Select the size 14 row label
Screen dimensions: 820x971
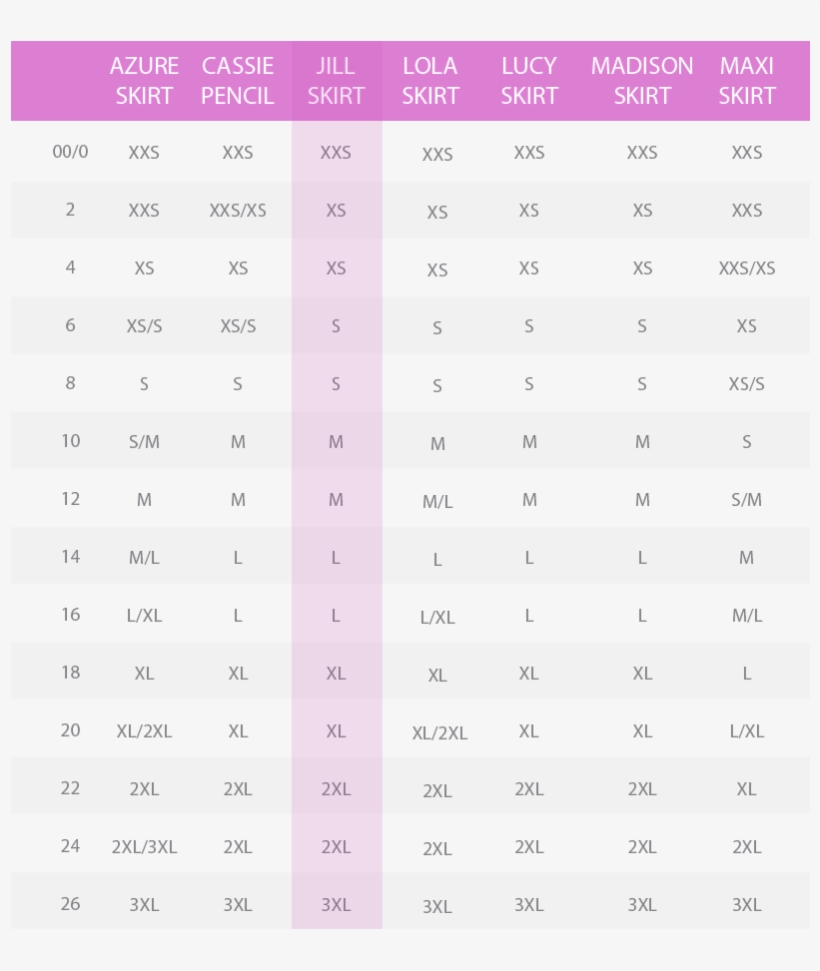click(70, 557)
